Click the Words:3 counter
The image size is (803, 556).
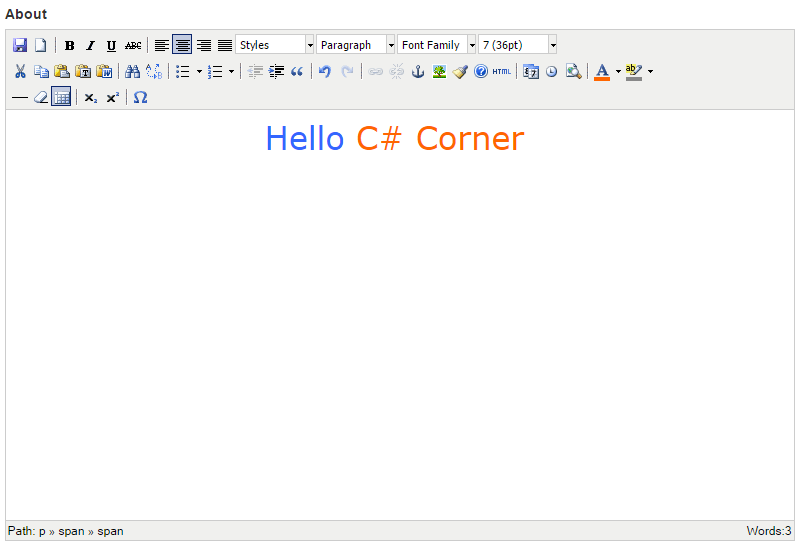[x=769, y=531]
